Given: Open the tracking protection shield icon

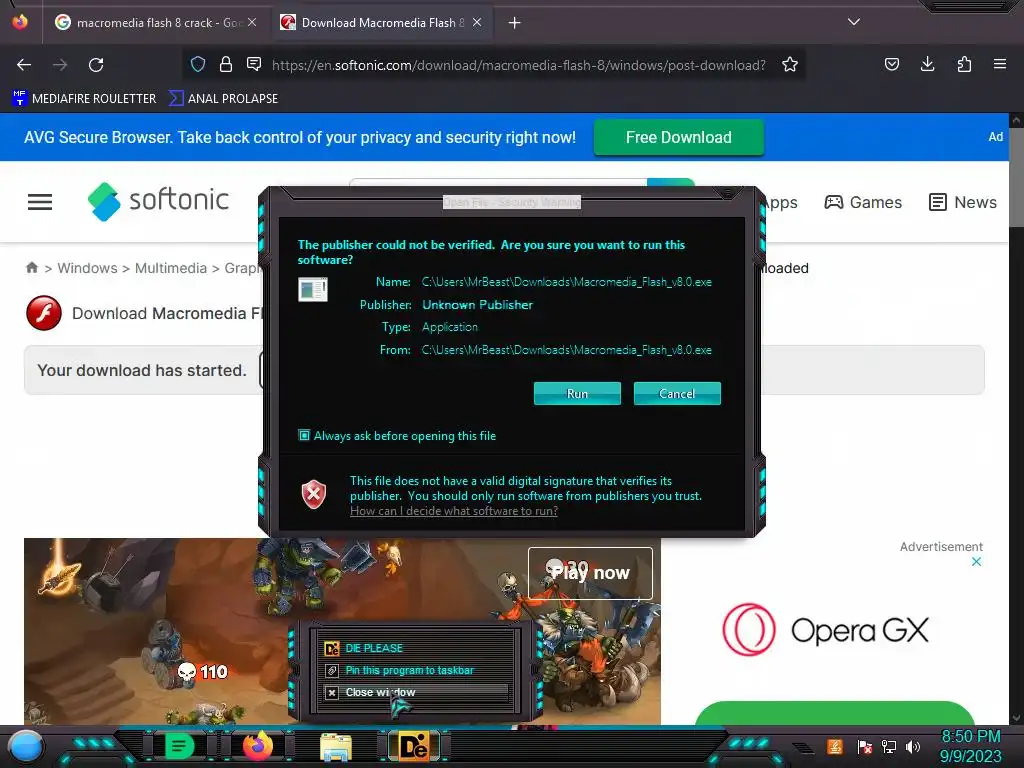Looking at the screenshot, I should 198,64.
